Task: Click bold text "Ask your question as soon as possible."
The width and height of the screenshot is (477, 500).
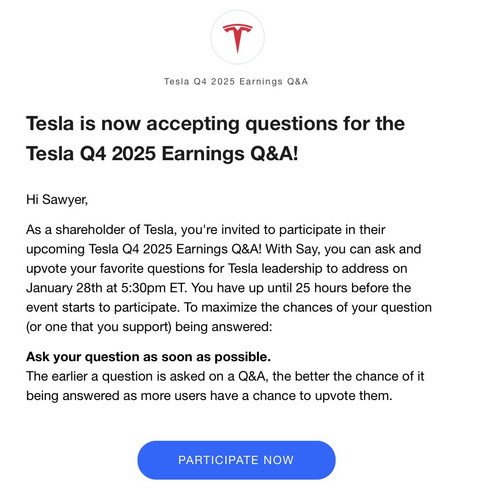Action: coord(148,357)
